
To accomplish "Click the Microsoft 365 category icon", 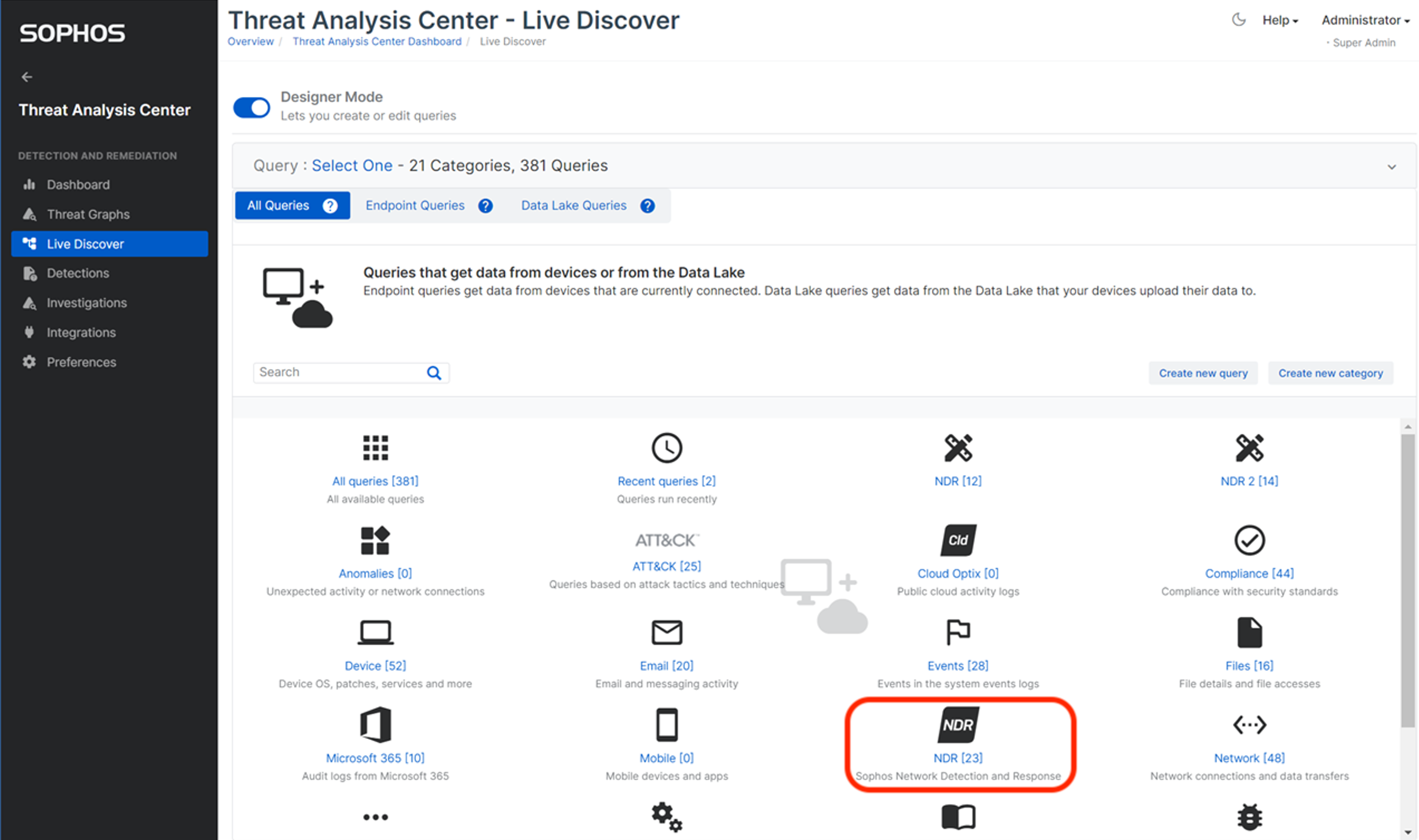I will [x=375, y=725].
